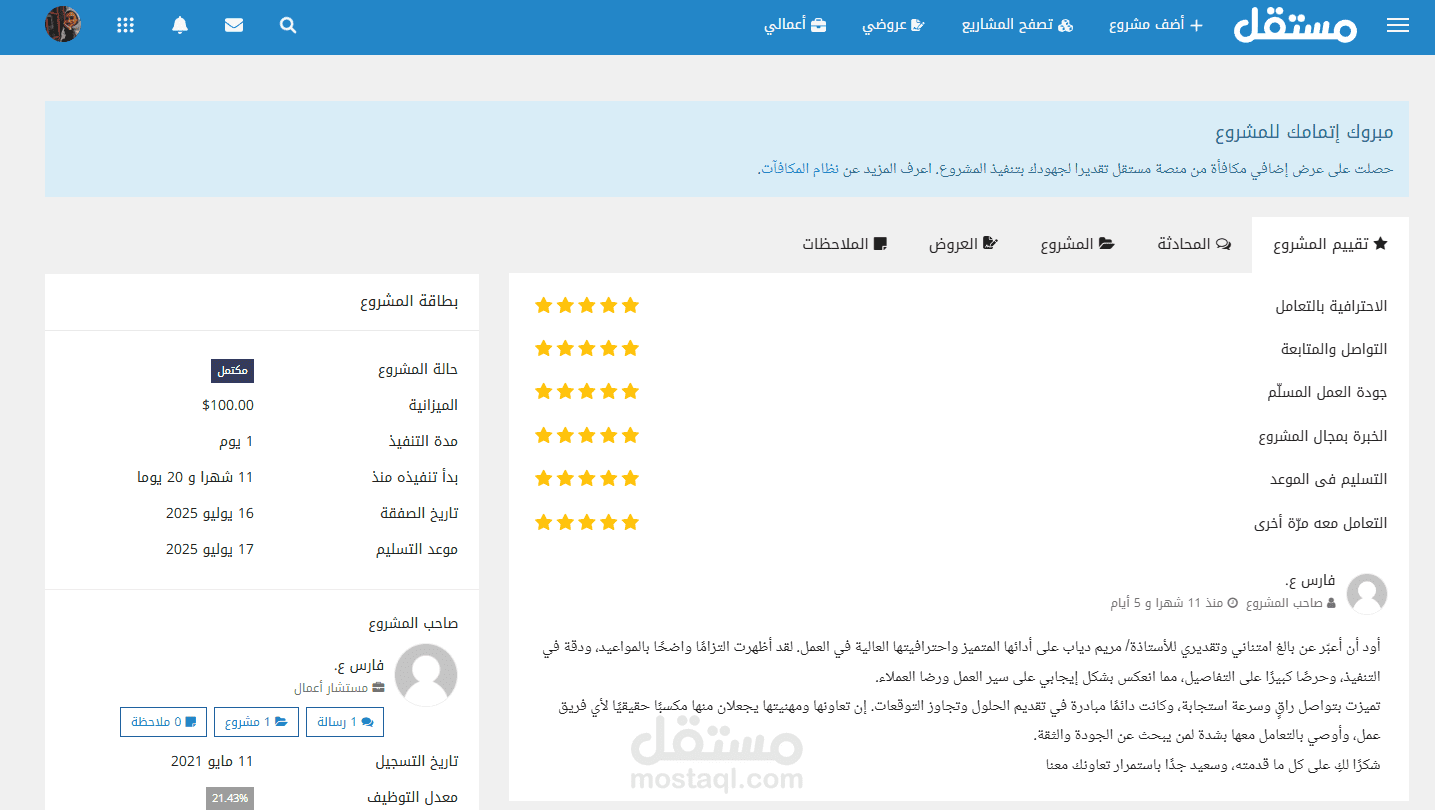The image size is (1435, 810).
Task: Open the messages envelope icon
Action: coord(234,26)
